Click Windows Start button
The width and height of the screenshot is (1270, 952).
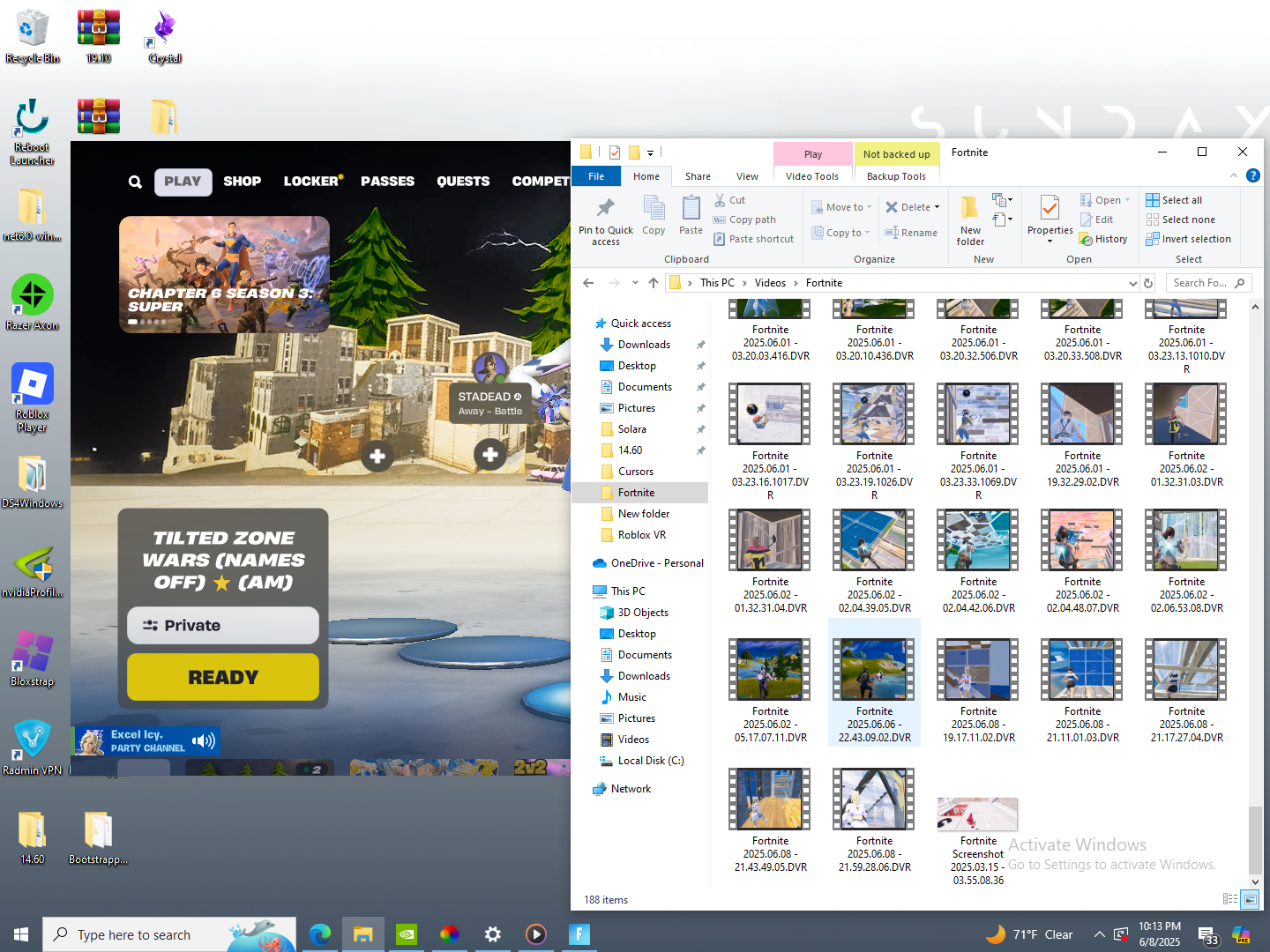[21, 934]
